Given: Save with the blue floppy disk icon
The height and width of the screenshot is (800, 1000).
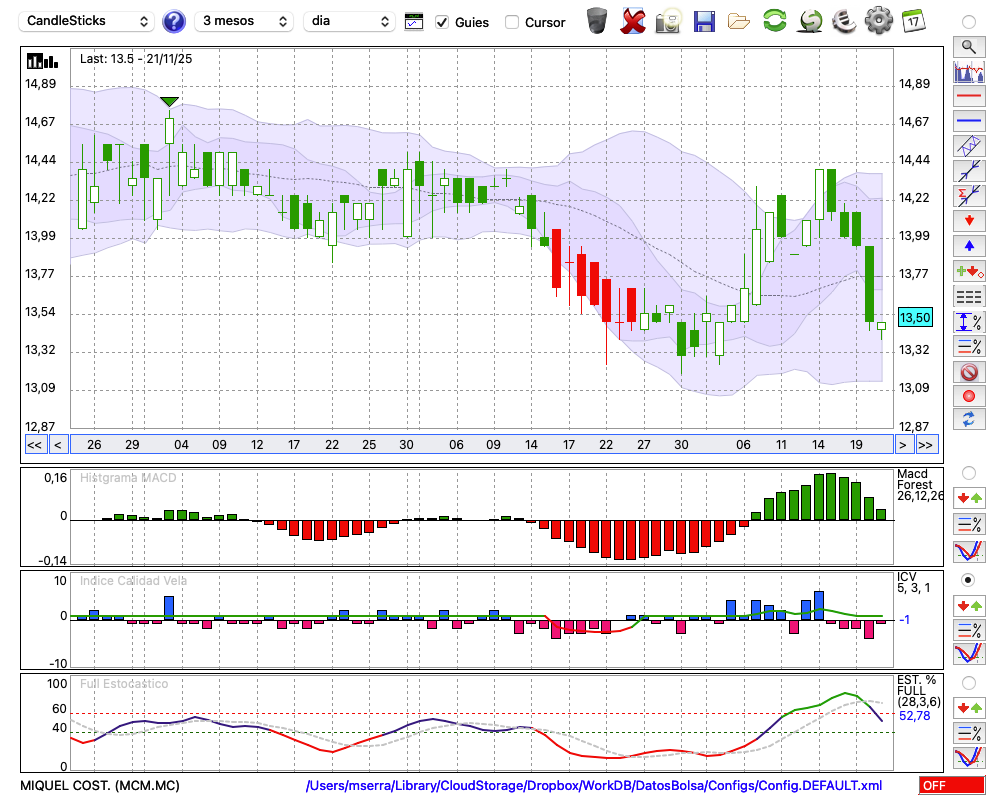Looking at the screenshot, I should pos(704,21).
